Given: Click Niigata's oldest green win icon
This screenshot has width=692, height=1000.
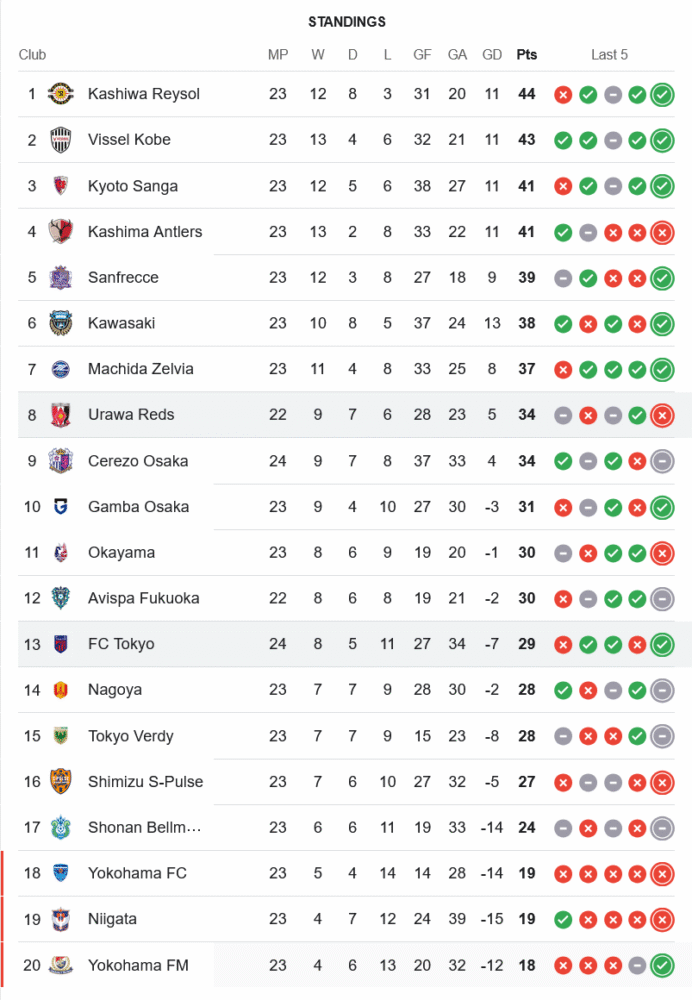Looking at the screenshot, I should (x=563, y=919).
